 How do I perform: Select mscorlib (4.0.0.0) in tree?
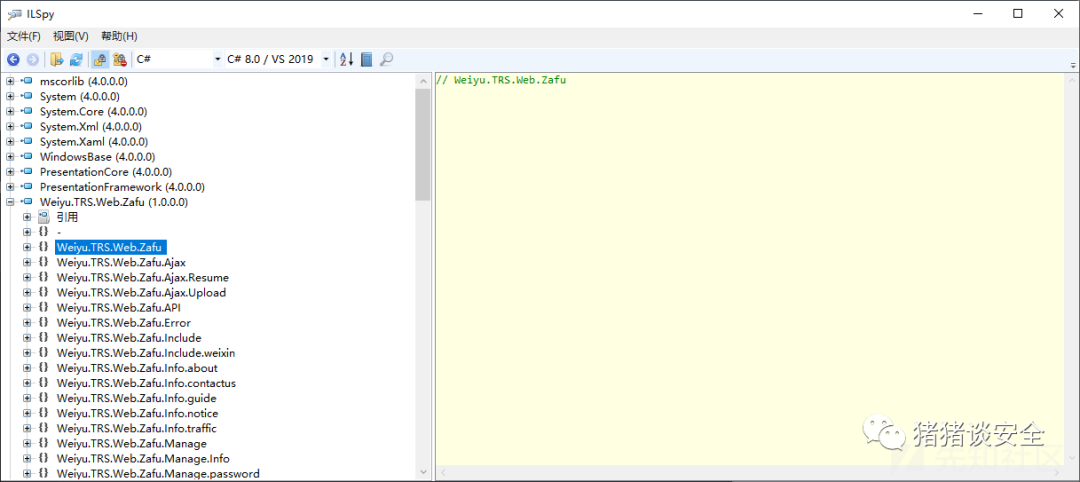pyautogui.click(x=83, y=81)
